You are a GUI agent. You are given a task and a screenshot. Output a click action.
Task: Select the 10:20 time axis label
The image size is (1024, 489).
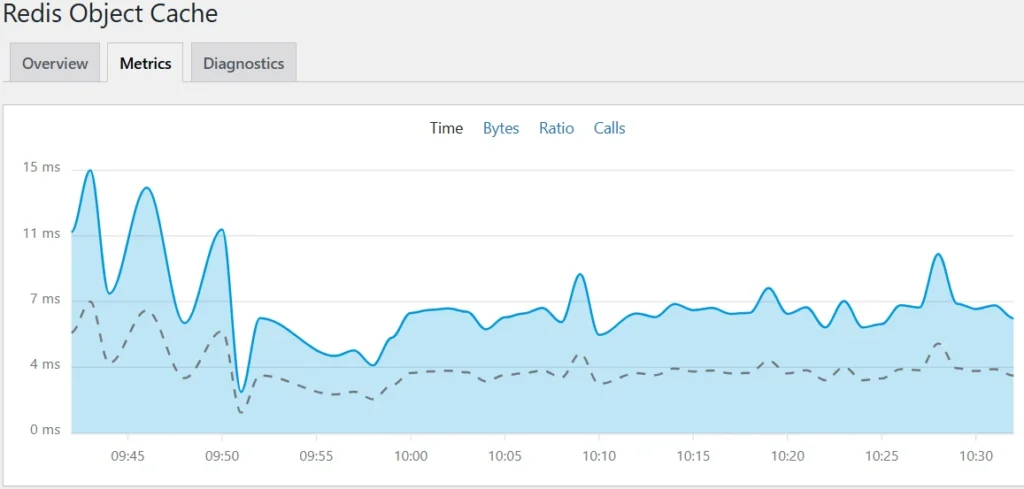click(787, 456)
